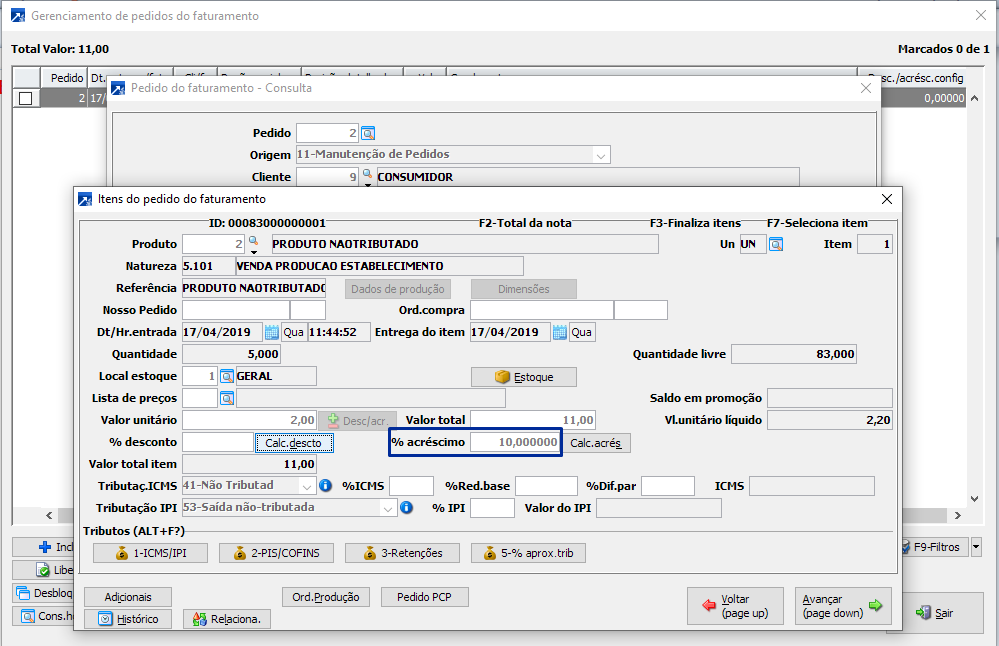Click dropdown arrow below Produto search icon

pyautogui.click(x=253, y=252)
